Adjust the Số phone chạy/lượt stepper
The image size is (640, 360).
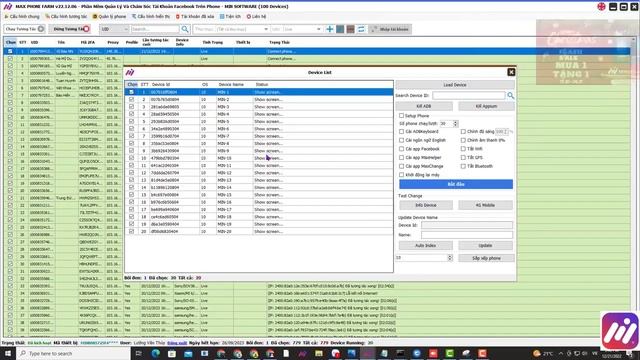point(456,123)
